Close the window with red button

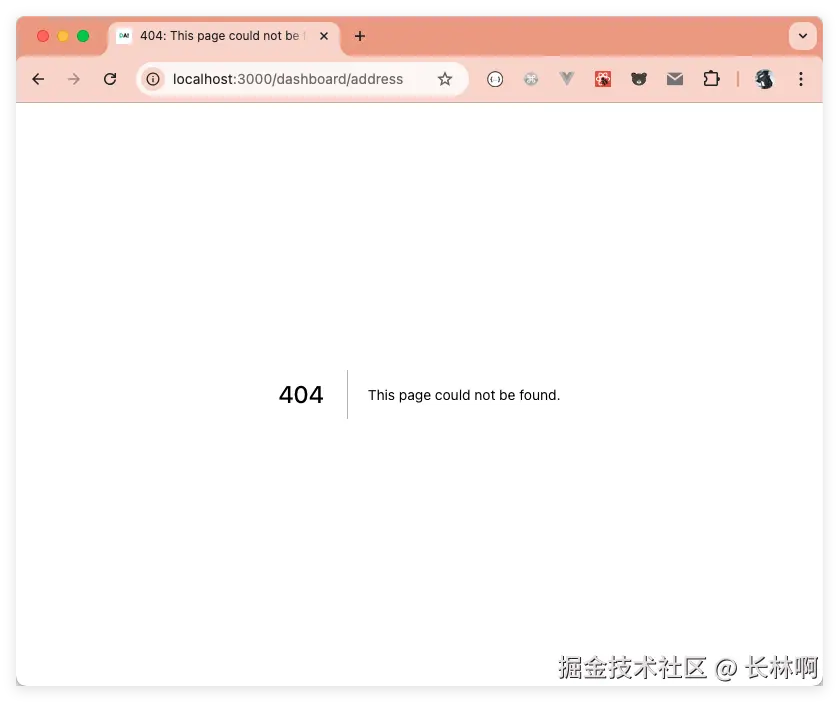[43, 36]
